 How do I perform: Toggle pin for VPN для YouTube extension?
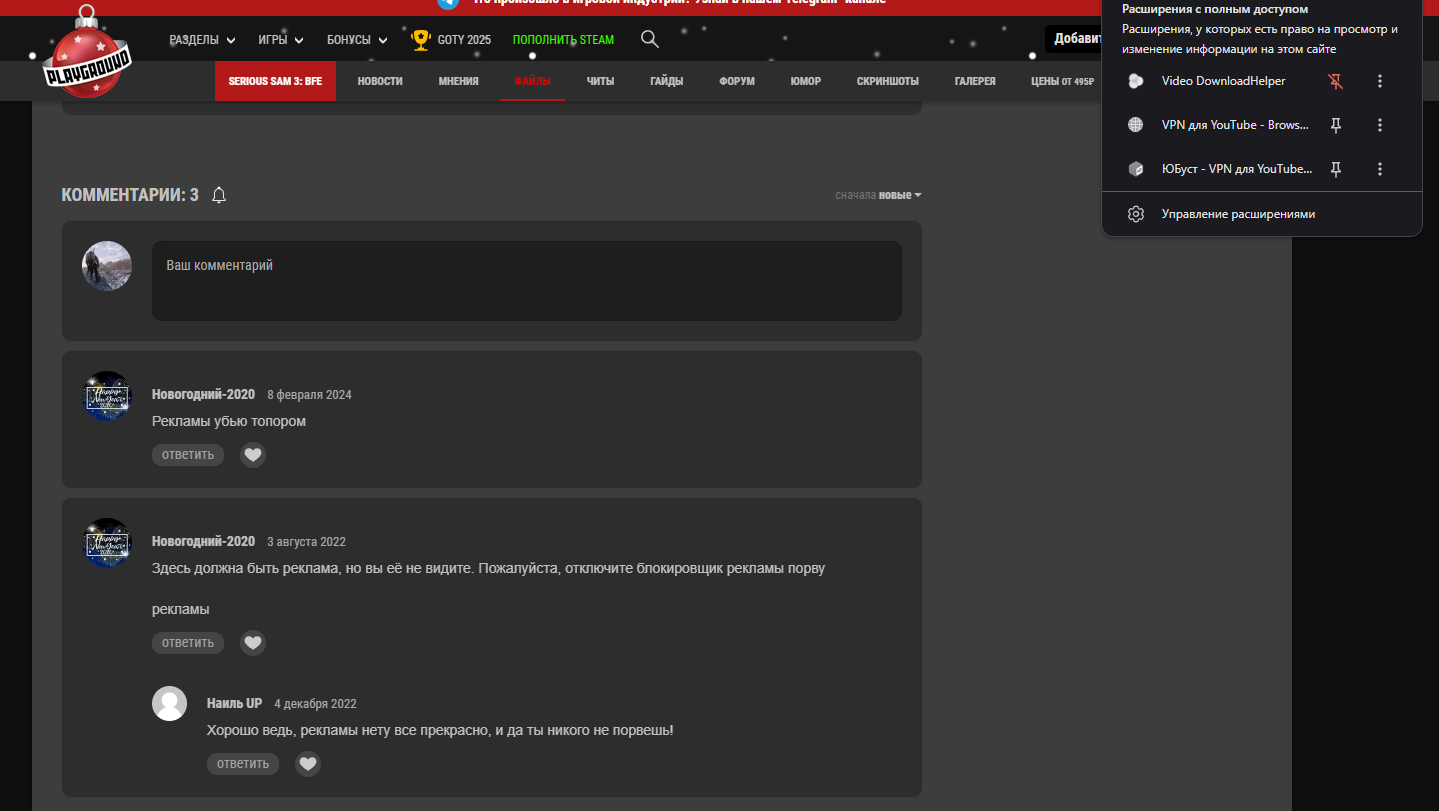click(x=1335, y=125)
